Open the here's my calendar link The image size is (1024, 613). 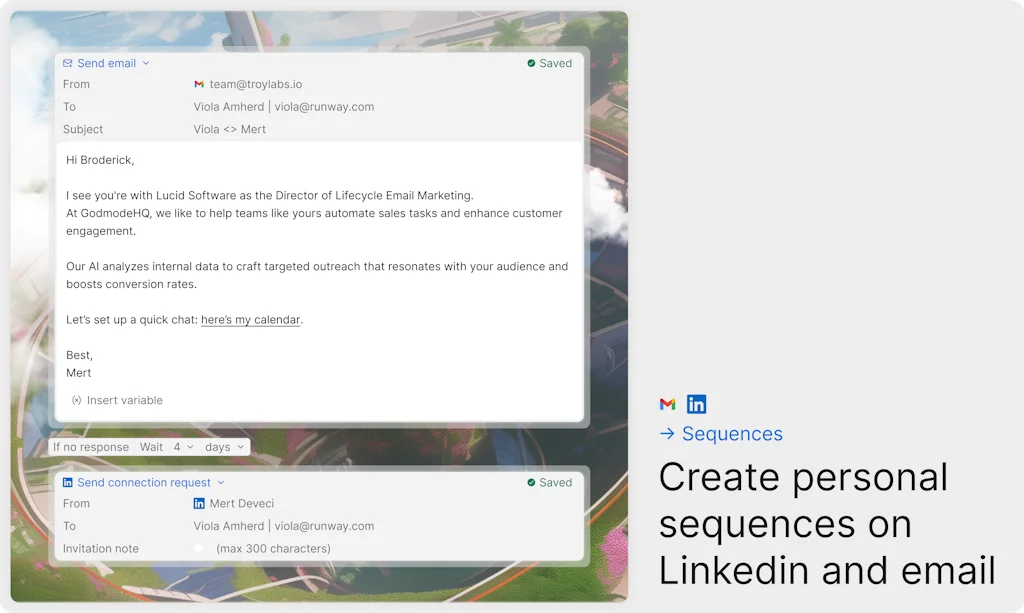[250, 320]
